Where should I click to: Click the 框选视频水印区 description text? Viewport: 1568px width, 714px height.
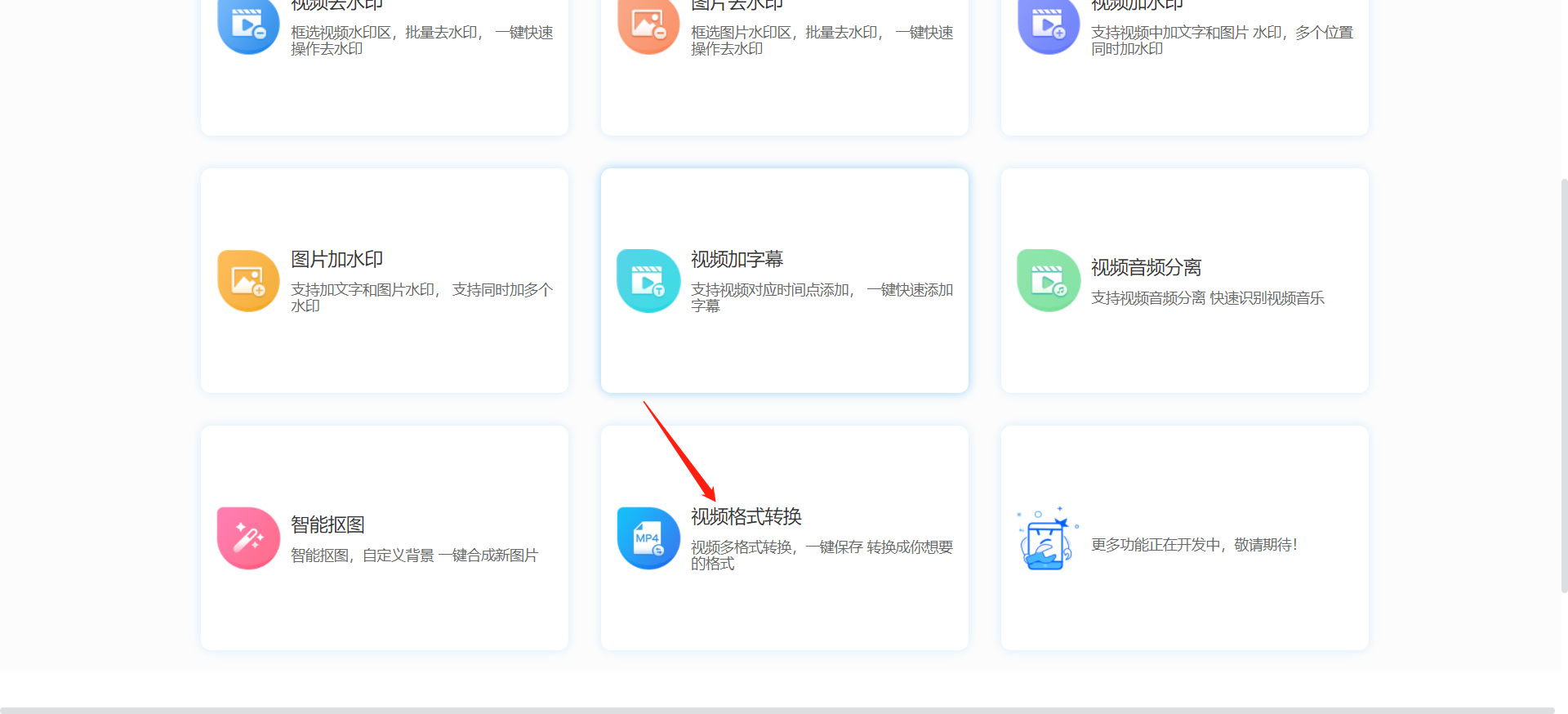click(421, 40)
